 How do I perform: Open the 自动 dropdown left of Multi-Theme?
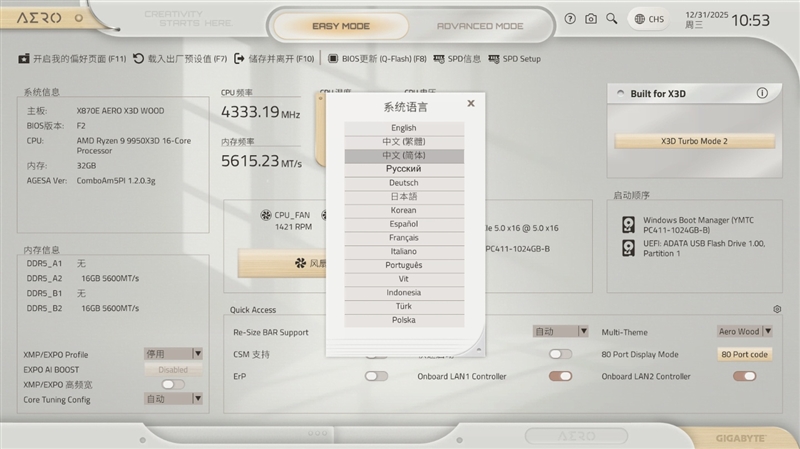coord(560,331)
